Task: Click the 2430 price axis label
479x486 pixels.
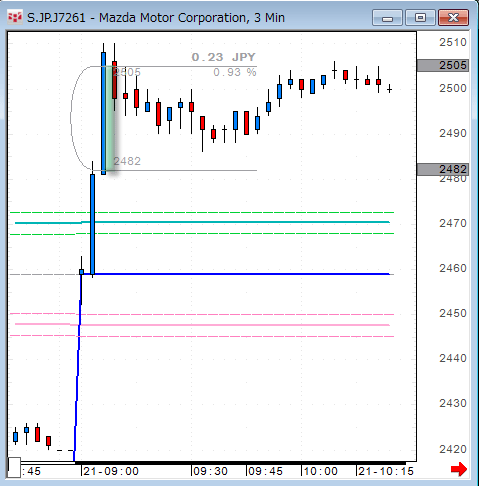Action: coord(453,403)
